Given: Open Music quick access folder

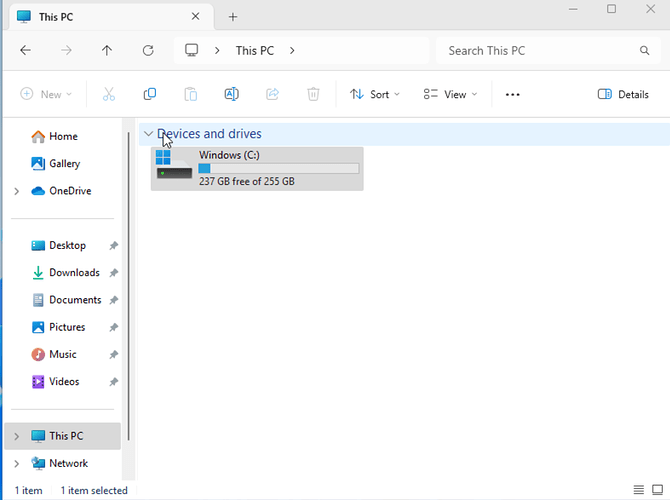Looking at the screenshot, I should pyautogui.click(x=63, y=354).
